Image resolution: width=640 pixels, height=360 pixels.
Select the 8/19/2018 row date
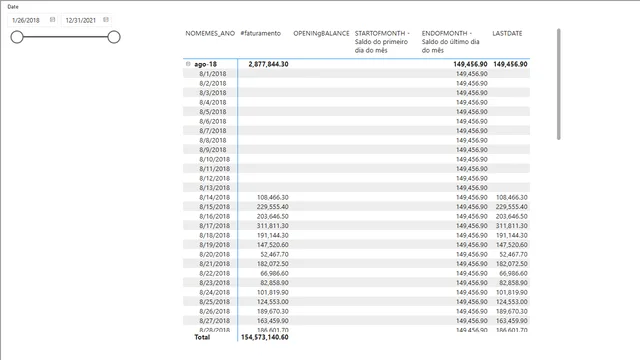pos(214,244)
